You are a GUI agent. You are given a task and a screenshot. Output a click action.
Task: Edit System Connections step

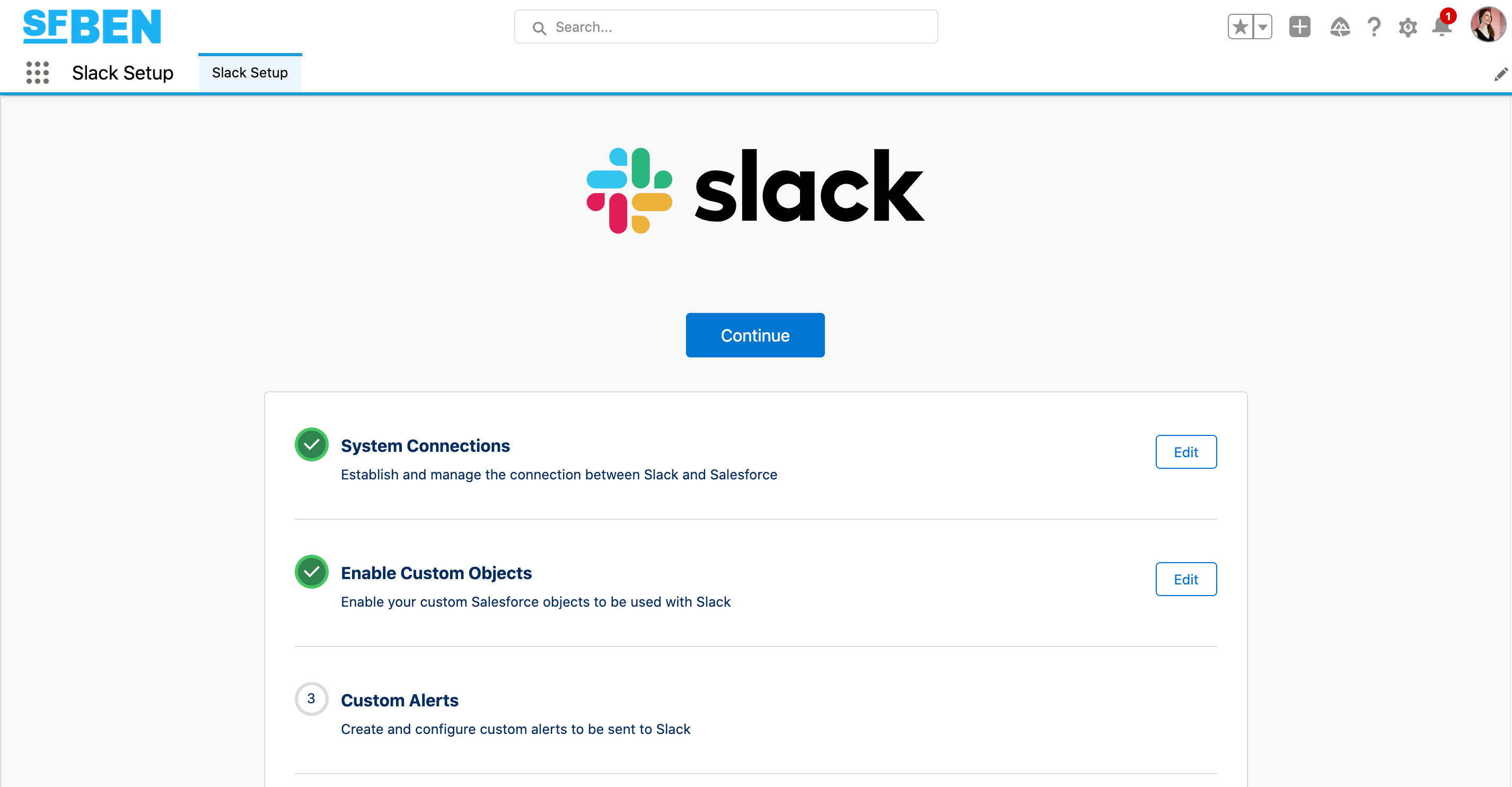(1185, 452)
